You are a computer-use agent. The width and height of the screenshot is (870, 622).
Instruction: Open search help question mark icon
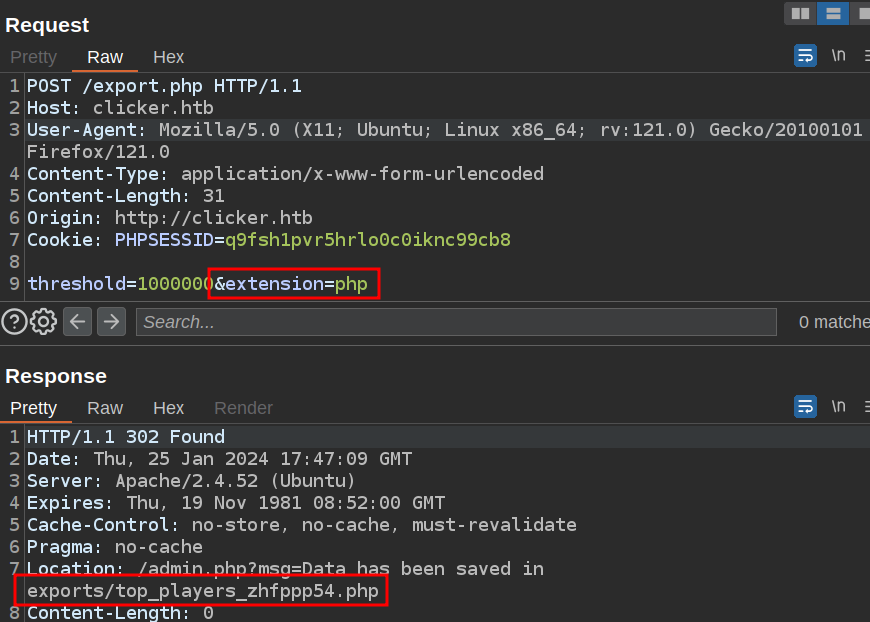coord(14,321)
